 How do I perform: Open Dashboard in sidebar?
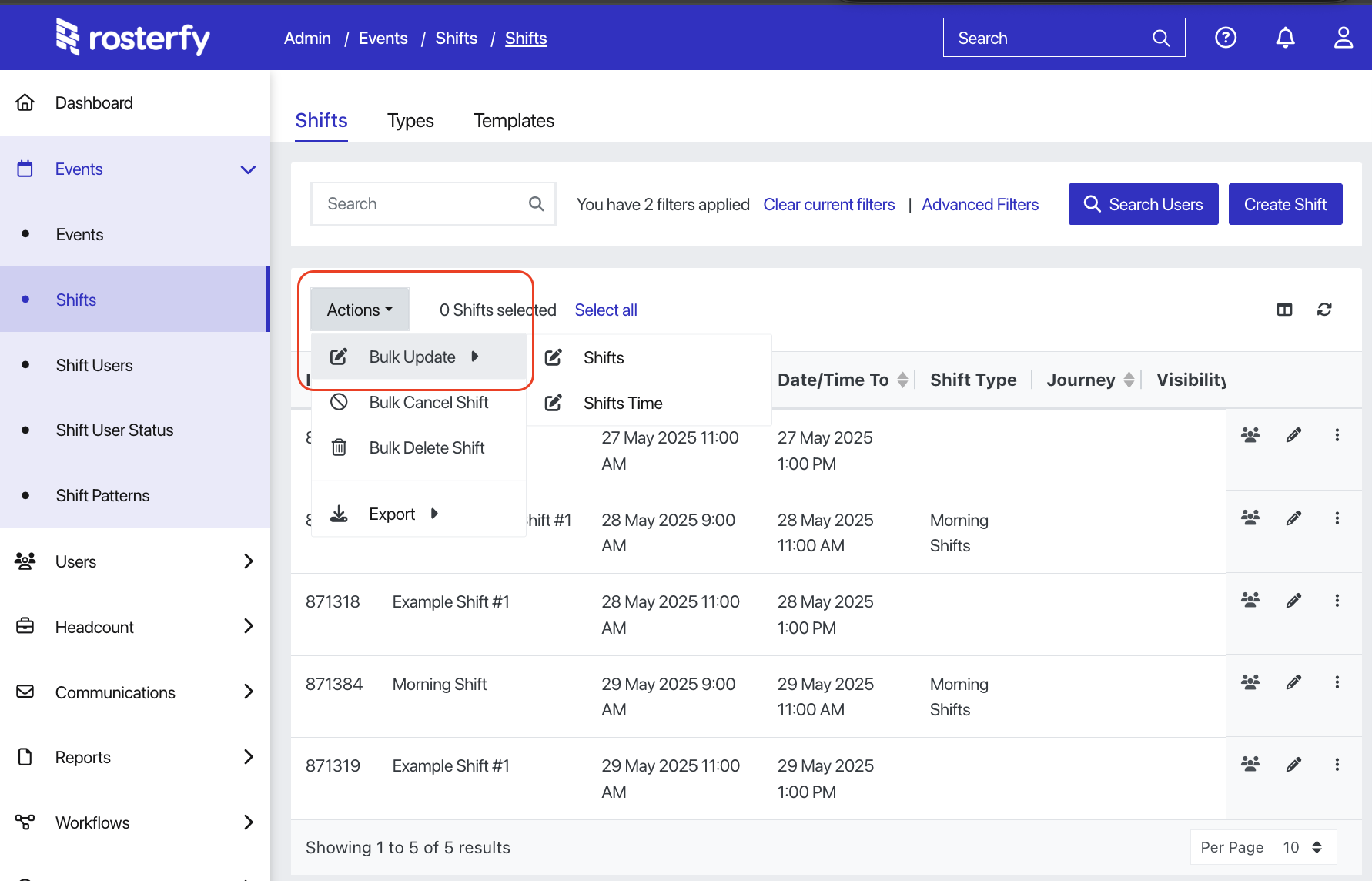(x=135, y=102)
